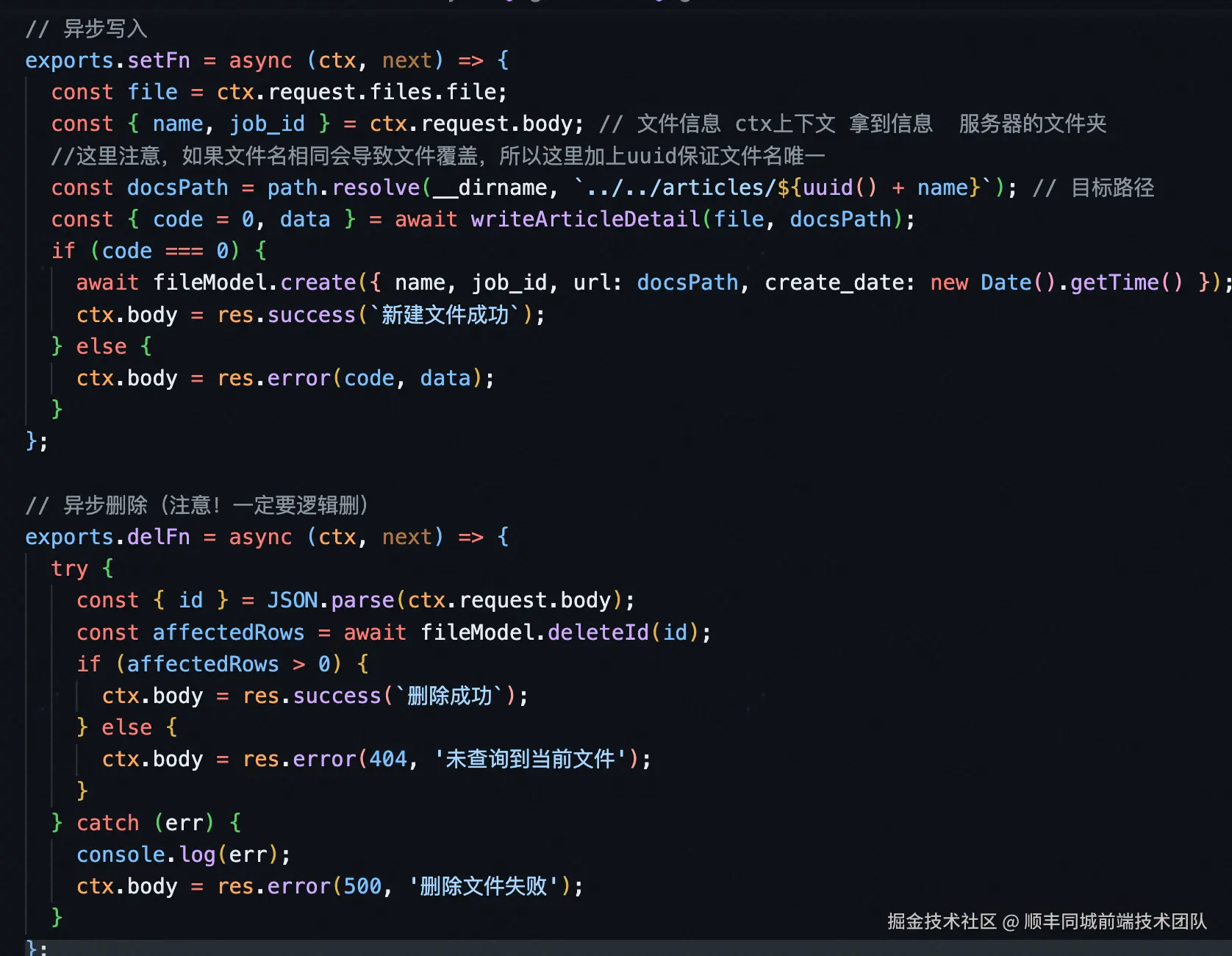Image resolution: width=1232 pixels, height=956 pixels.
Task: Click 'docsPath' variable declaration
Action: coord(177,188)
